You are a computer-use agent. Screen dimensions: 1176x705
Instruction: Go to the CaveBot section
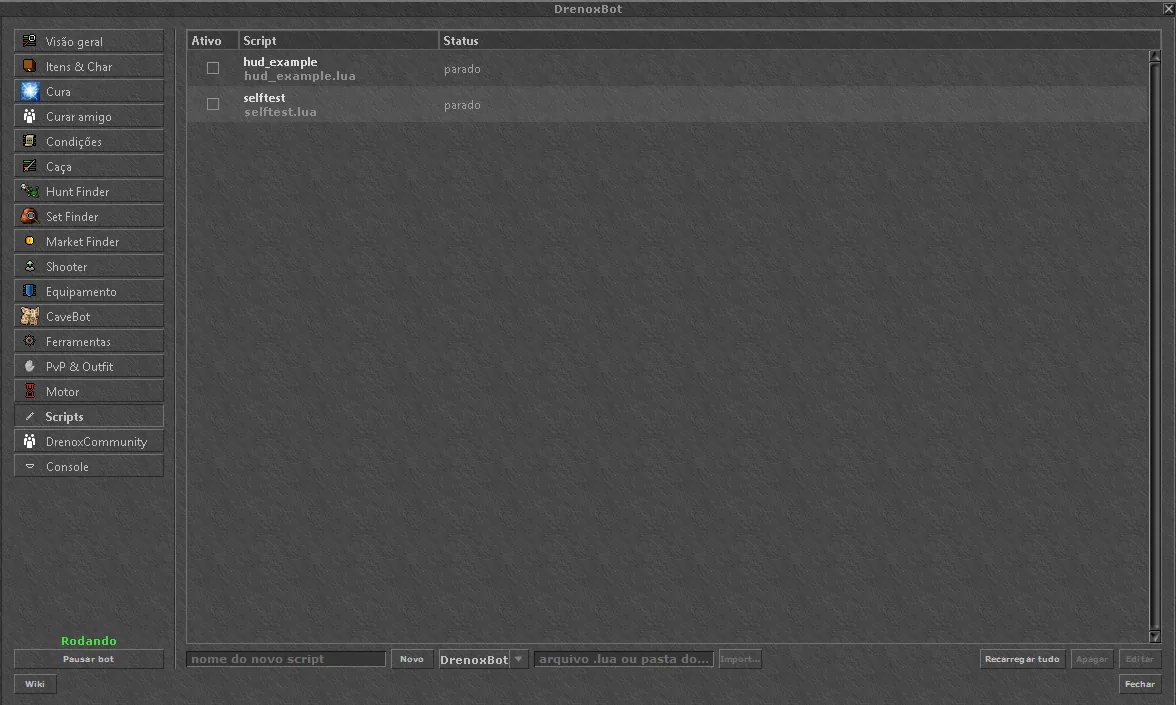tap(88, 316)
